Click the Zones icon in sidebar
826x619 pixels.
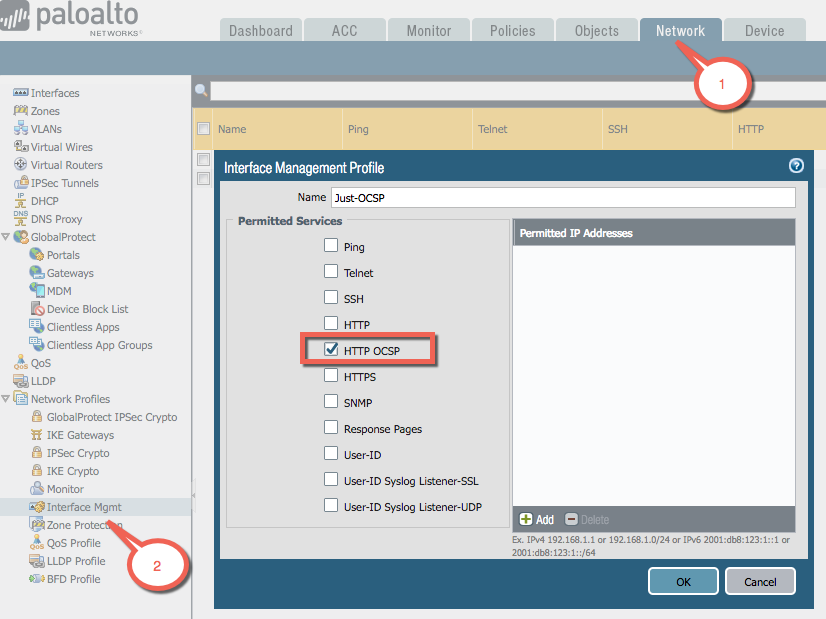click(21, 111)
